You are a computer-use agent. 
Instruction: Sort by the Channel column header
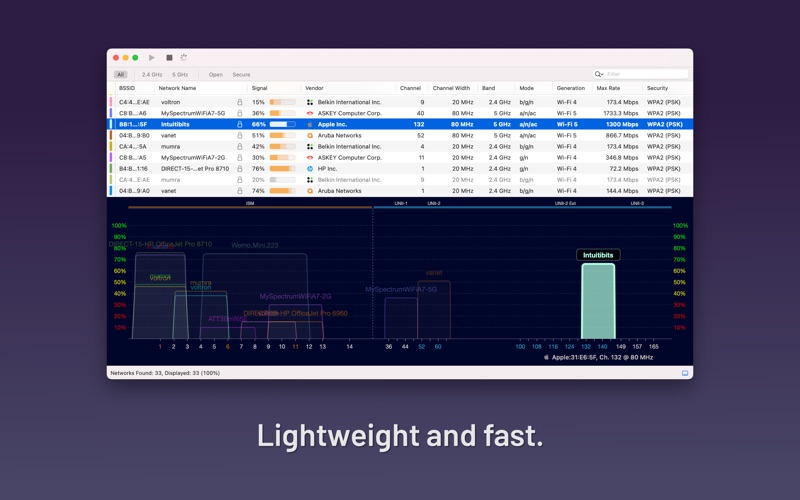411,88
